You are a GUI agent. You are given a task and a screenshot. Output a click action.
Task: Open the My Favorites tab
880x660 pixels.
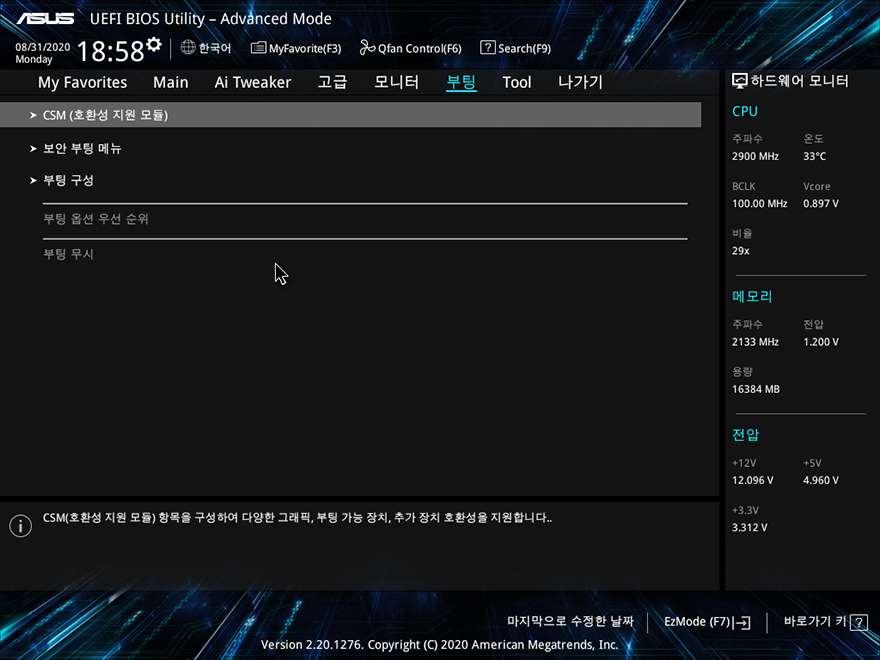pos(82,82)
